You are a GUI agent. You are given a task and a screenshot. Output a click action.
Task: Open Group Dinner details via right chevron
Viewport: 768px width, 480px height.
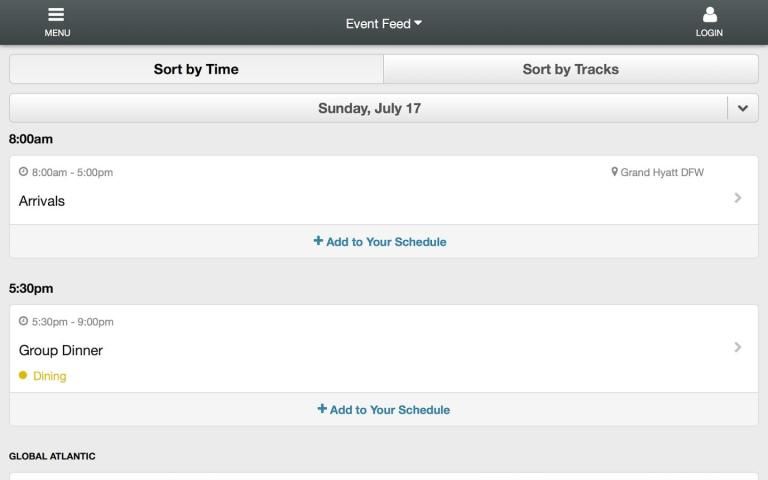[738, 347]
